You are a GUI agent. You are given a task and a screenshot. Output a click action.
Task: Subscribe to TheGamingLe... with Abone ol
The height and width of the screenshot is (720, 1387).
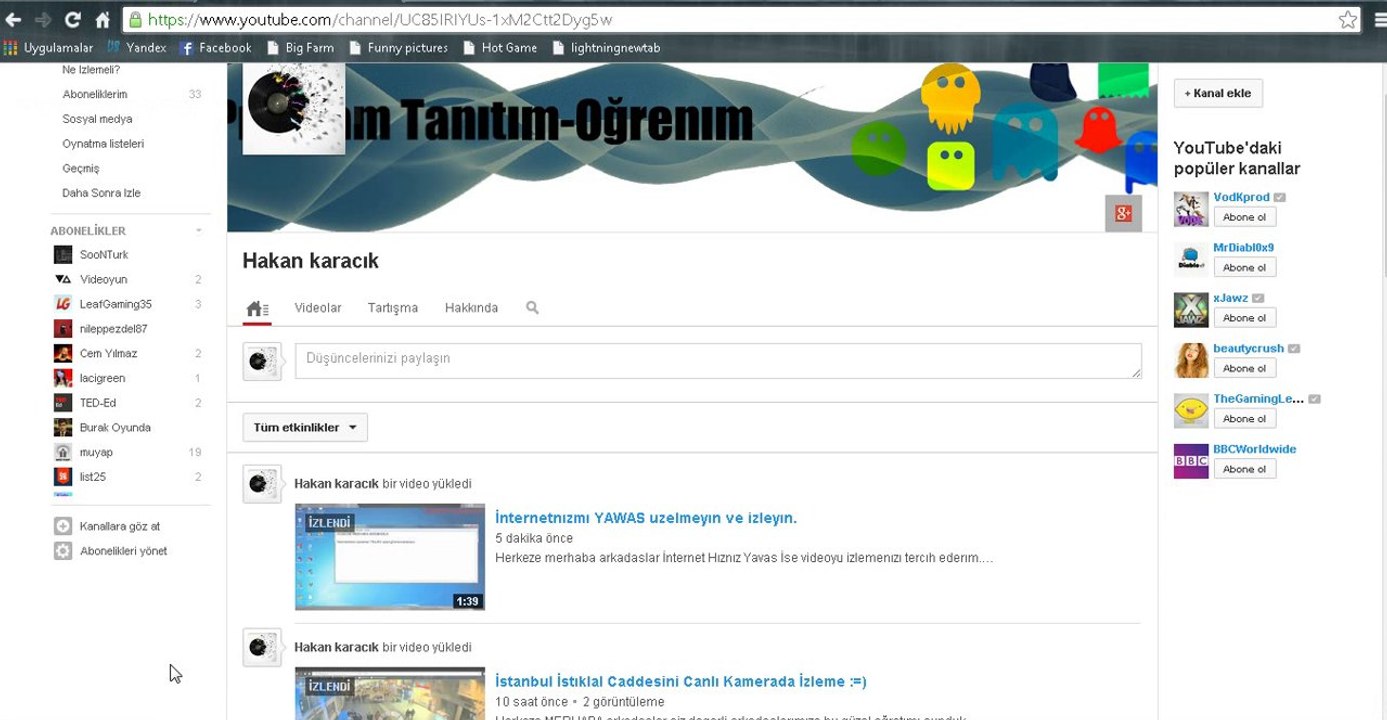pos(1245,418)
